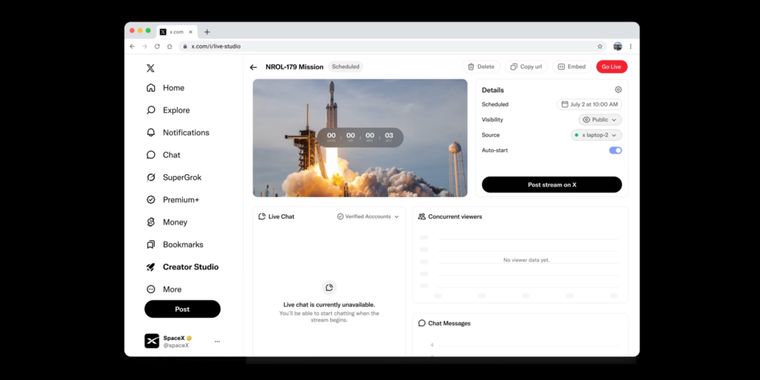760x380 pixels.
Task: Click the More circle icon
Action: 151,289
